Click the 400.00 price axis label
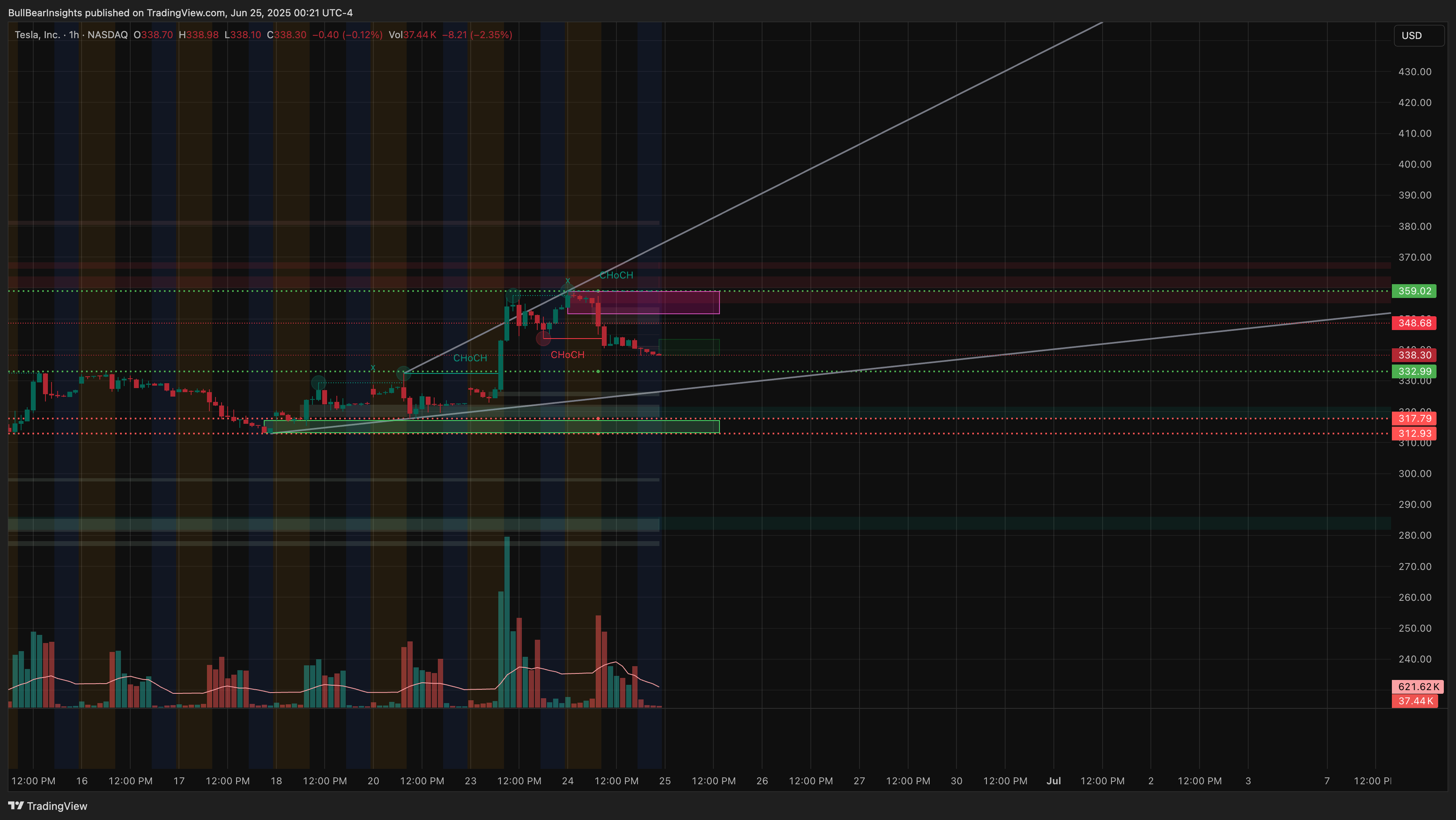1456x820 pixels. (1415, 164)
